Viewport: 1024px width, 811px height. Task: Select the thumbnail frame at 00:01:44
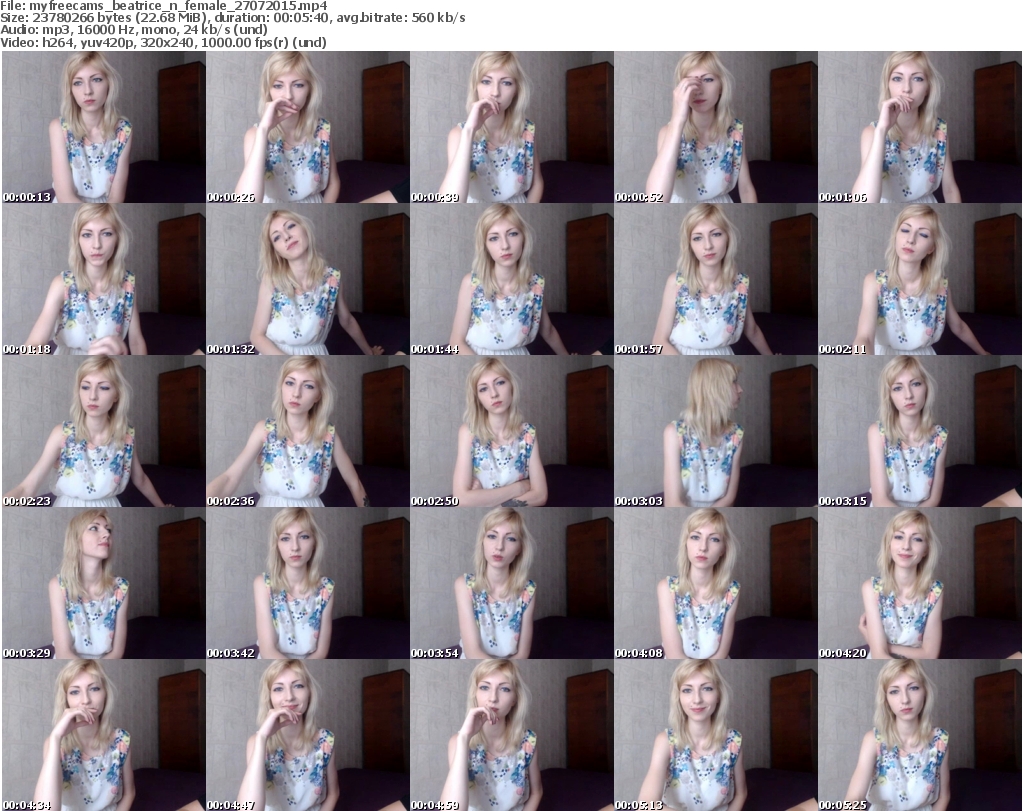tap(511, 279)
